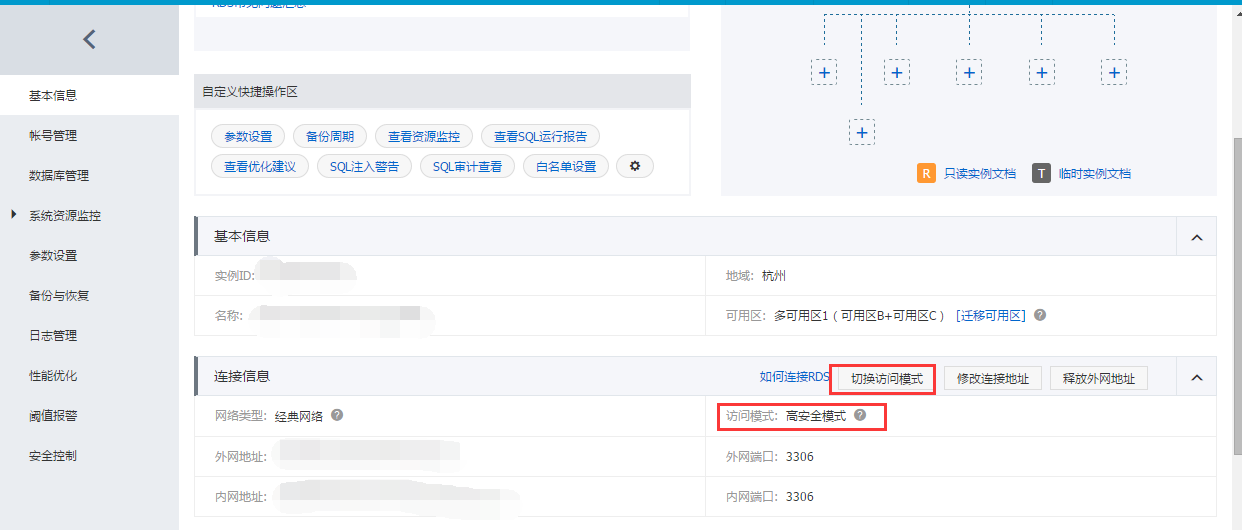
Task: Expand the 系统资源监控 sidebar item
Action: pos(14,215)
